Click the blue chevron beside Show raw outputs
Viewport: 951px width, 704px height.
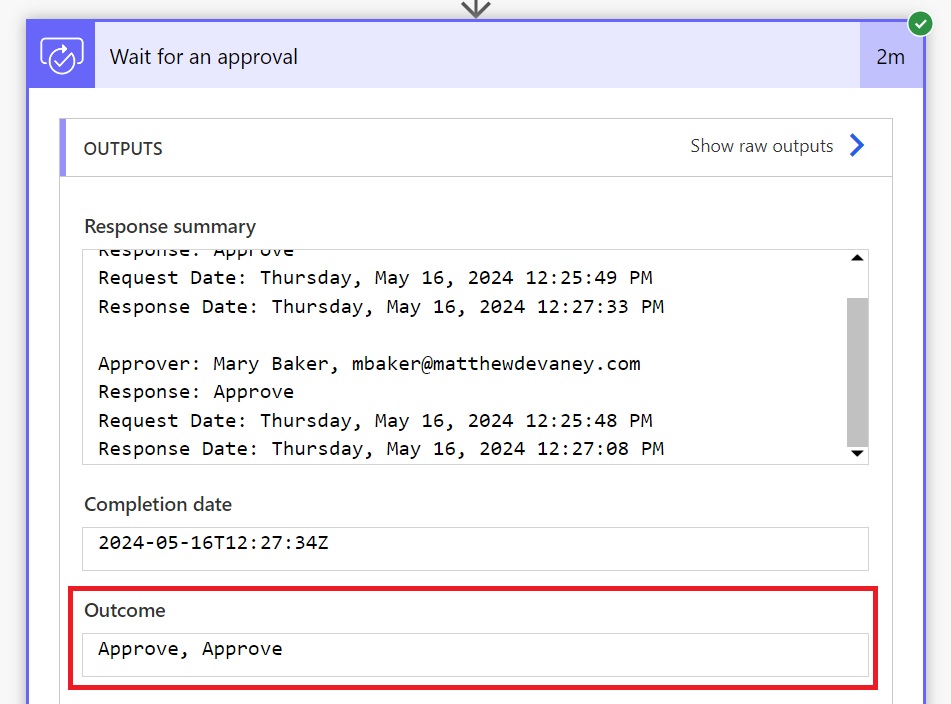coord(857,146)
